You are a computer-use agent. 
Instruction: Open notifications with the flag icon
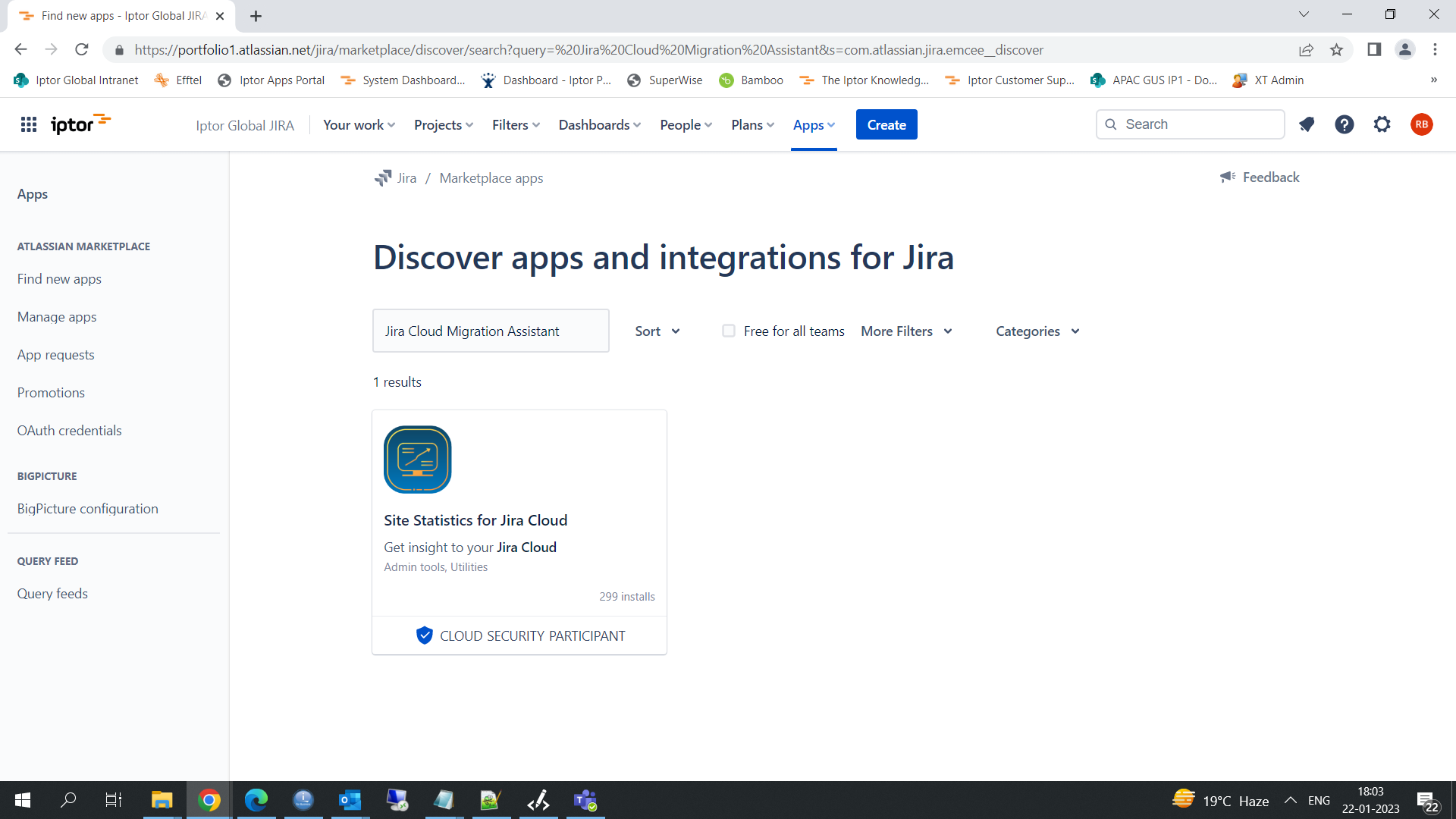1306,124
